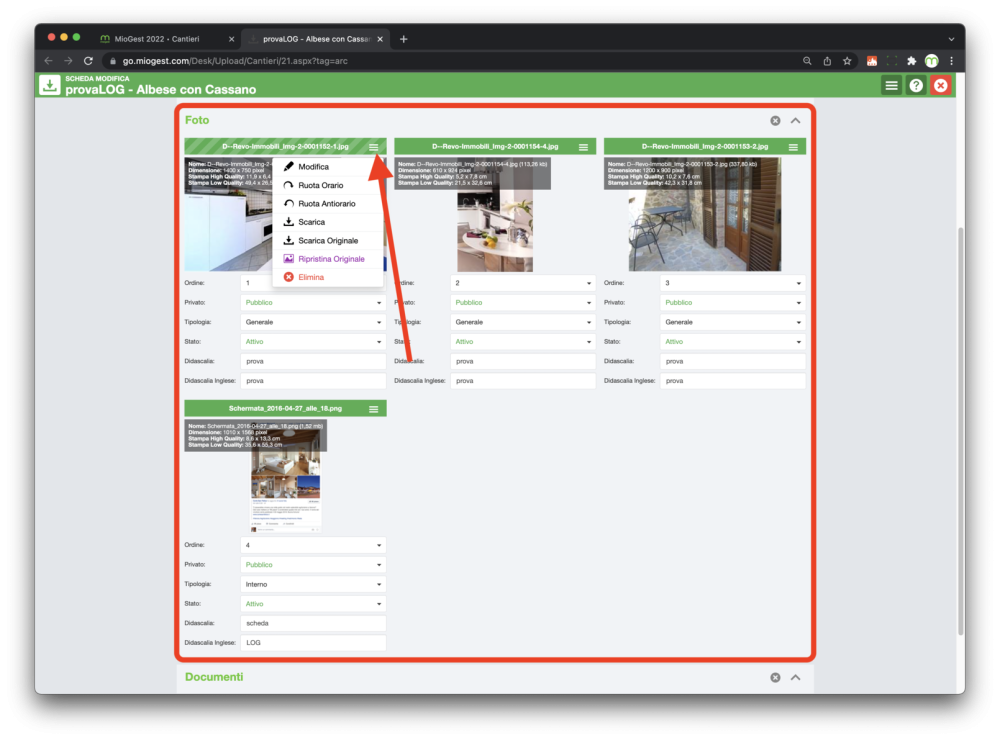Click the page vertical scrollbar

coord(960,431)
